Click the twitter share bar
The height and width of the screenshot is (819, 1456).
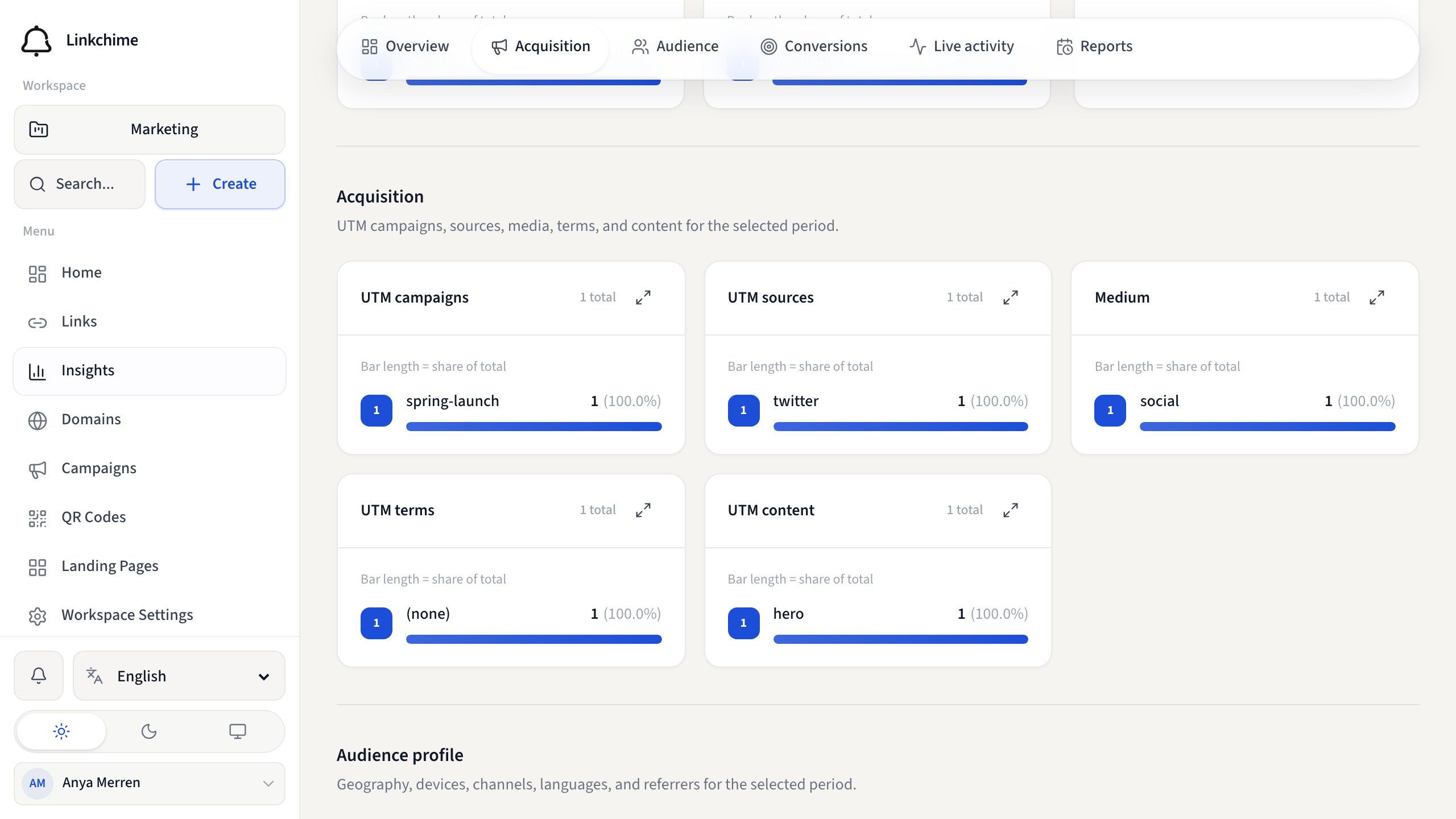(901, 427)
